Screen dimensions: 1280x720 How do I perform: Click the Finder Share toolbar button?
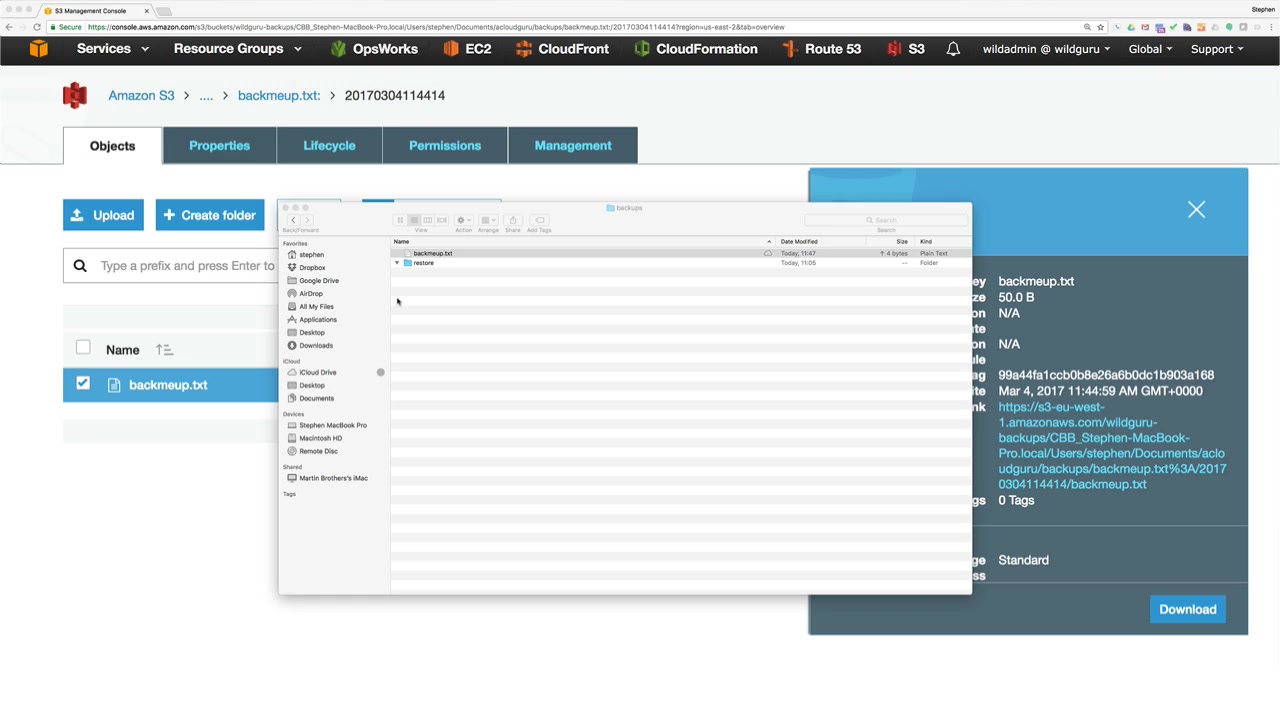[x=513, y=220]
